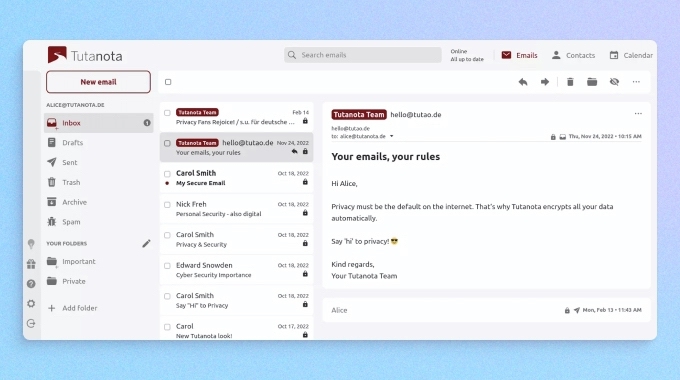The image size is (680, 380).
Task: Click the reply arrow in the toolbar
Action: (523, 82)
